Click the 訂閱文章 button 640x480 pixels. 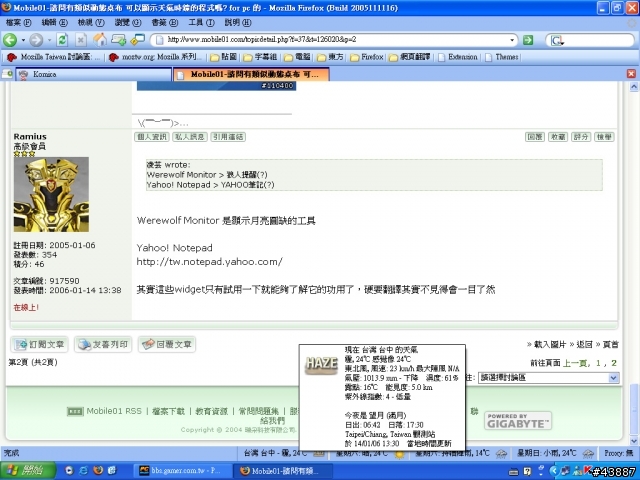click(x=39, y=344)
